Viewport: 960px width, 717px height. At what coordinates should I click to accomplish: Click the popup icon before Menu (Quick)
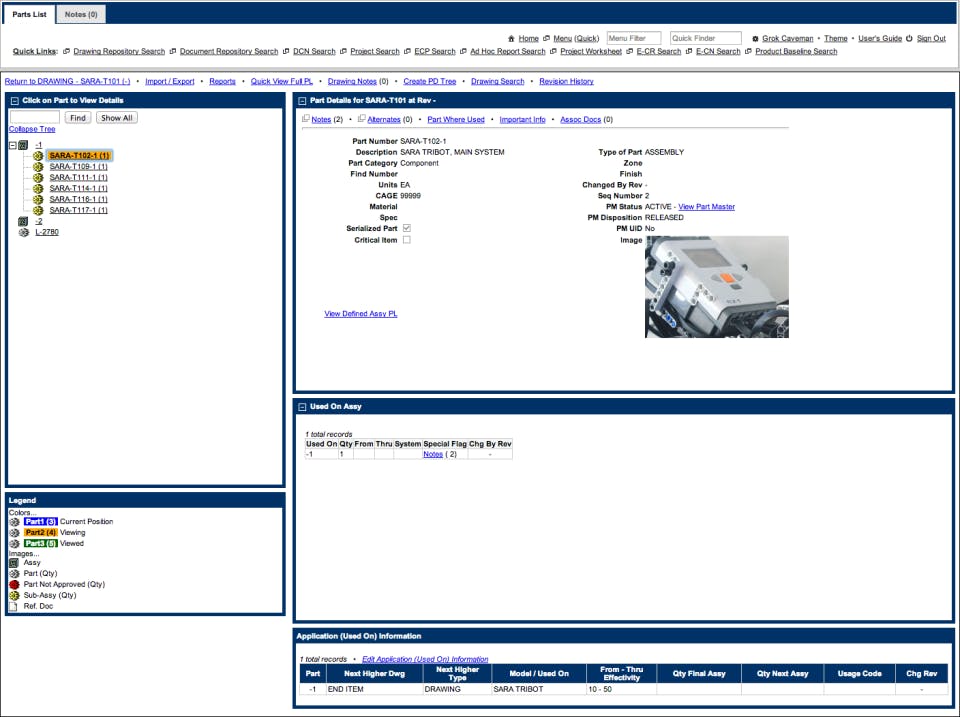pyautogui.click(x=547, y=38)
